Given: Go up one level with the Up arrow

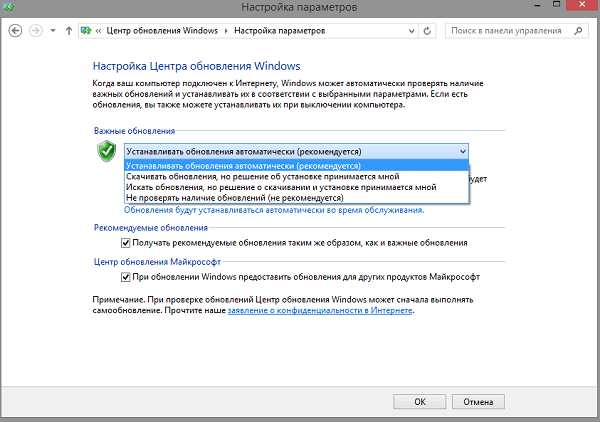Looking at the screenshot, I should point(69,31).
